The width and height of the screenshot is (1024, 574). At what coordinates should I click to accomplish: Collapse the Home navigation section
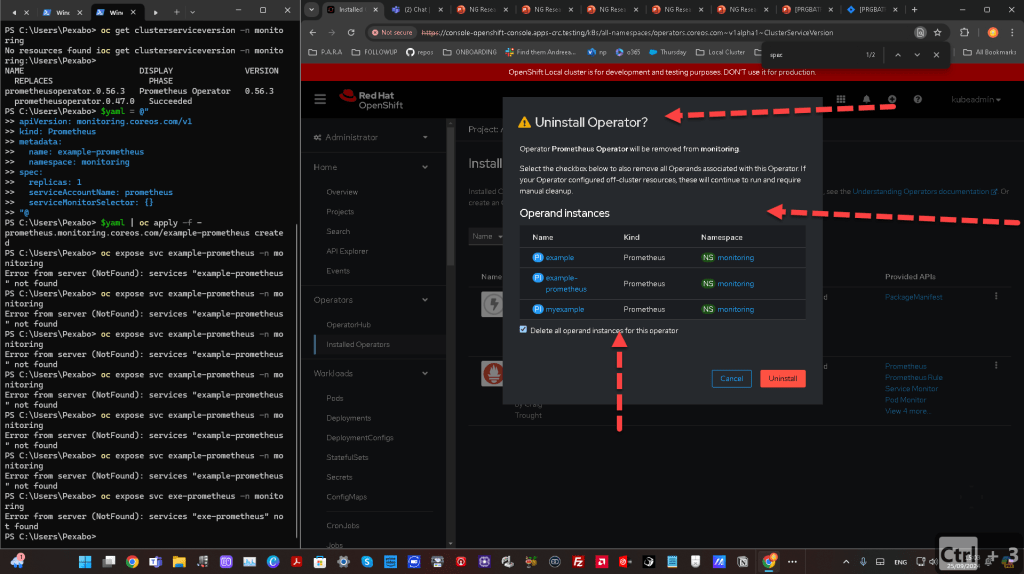(x=371, y=167)
